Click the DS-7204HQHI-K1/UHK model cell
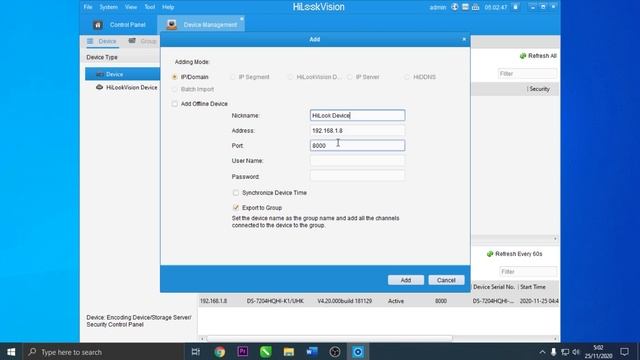This screenshot has height=360, width=640. click(275, 301)
